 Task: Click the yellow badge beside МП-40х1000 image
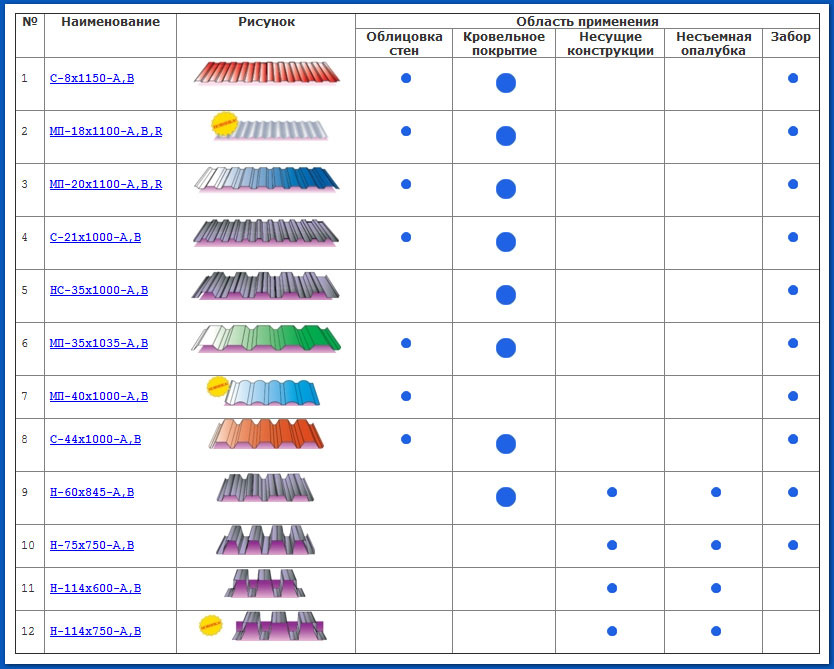[218, 387]
